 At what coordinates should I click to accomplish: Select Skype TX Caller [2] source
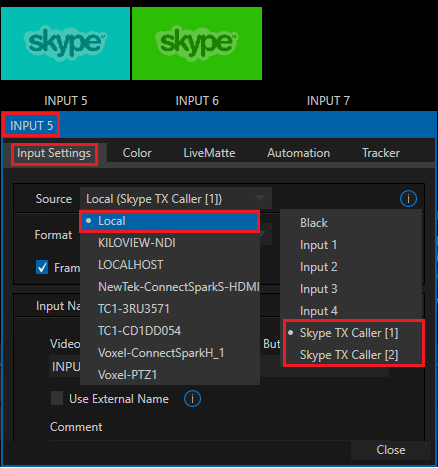point(353,355)
